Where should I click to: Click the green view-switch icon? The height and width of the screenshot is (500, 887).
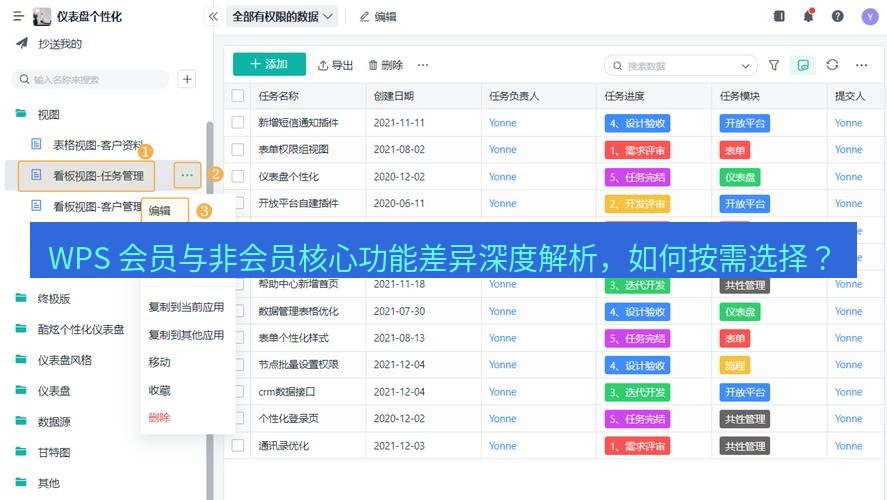[x=803, y=65]
